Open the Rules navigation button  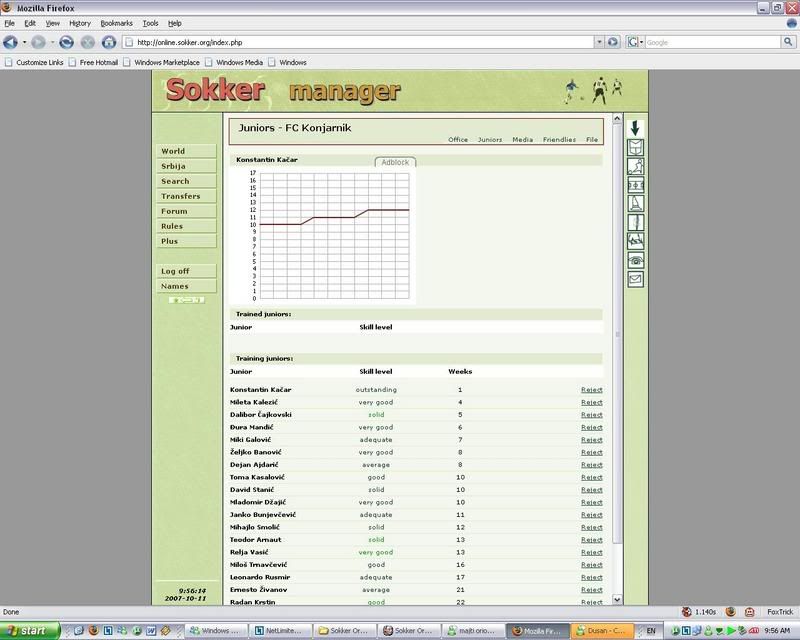tap(186, 226)
